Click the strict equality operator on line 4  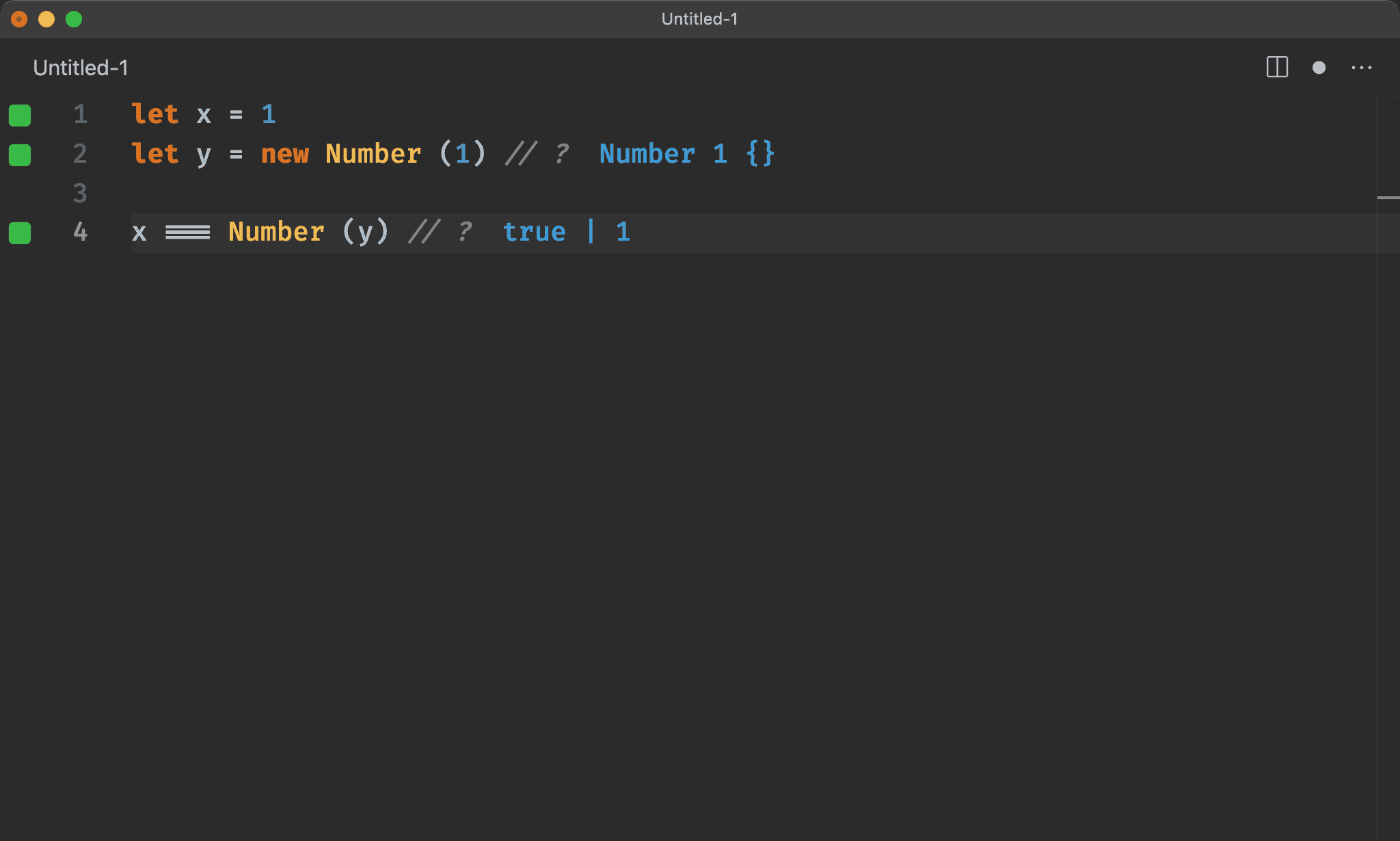point(187,232)
